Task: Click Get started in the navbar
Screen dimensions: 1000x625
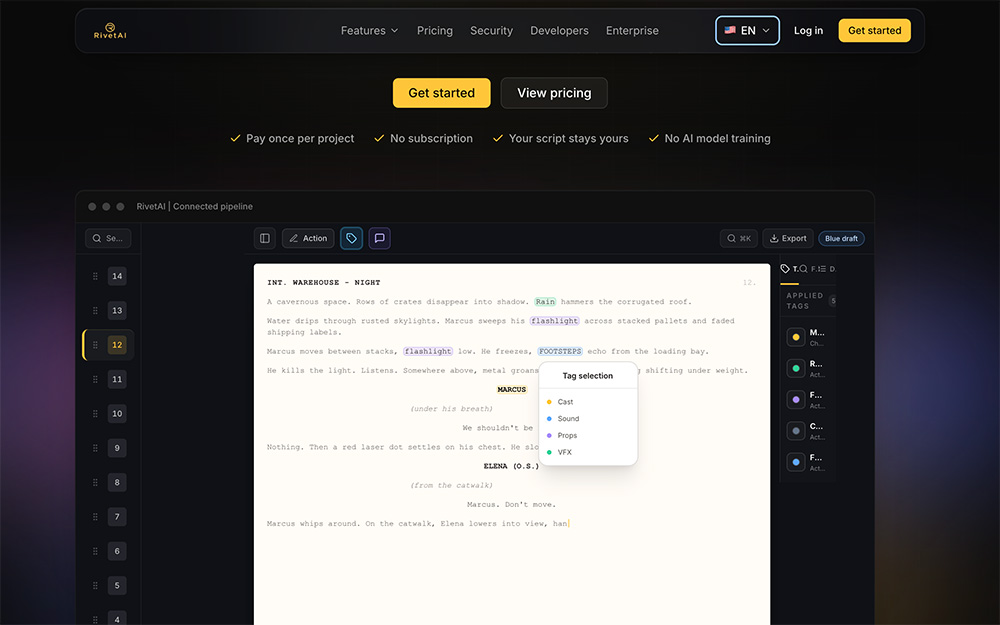Action: tap(874, 31)
